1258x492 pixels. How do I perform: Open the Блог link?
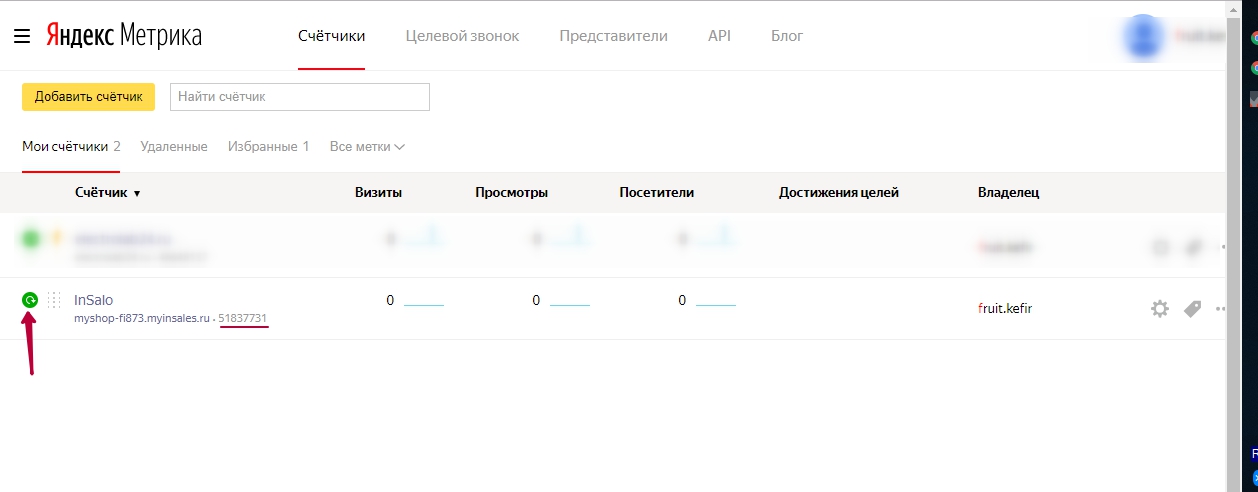pyautogui.click(x=787, y=36)
